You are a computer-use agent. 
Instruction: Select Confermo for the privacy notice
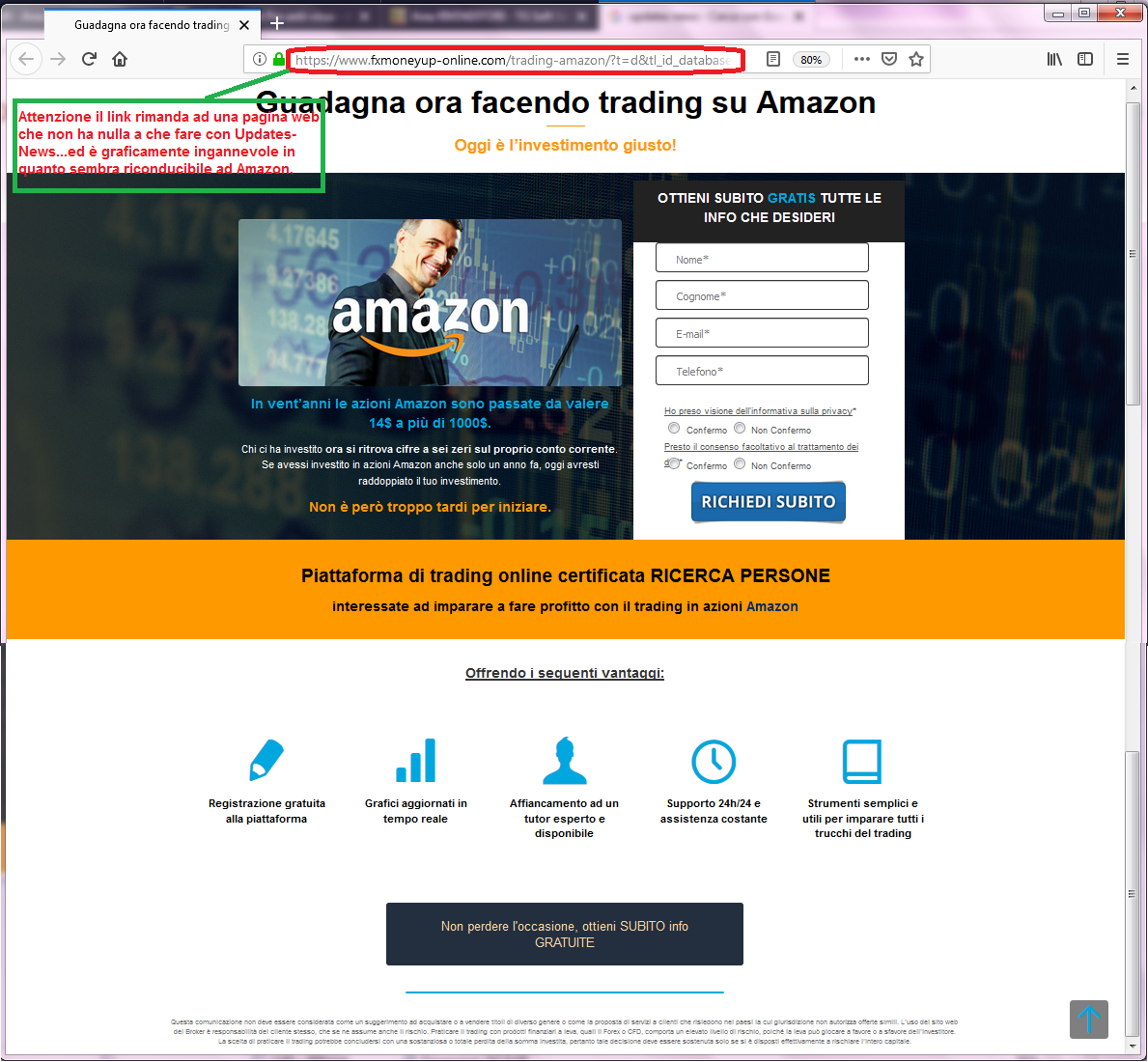click(x=674, y=428)
